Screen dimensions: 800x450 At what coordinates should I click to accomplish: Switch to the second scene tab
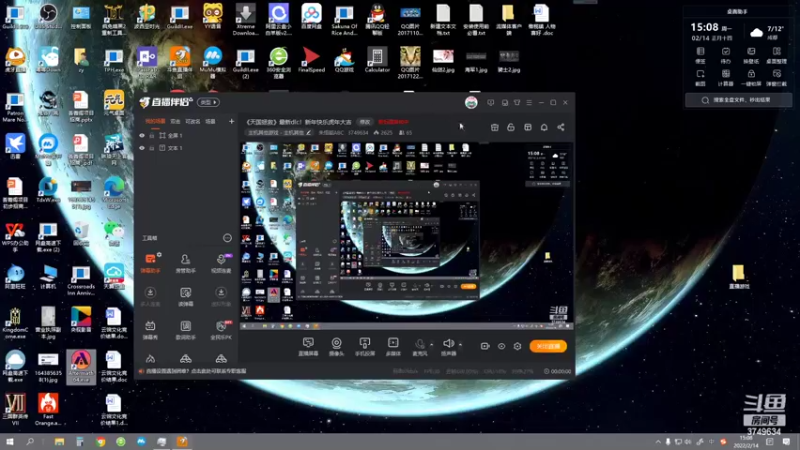tap(175, 121)
